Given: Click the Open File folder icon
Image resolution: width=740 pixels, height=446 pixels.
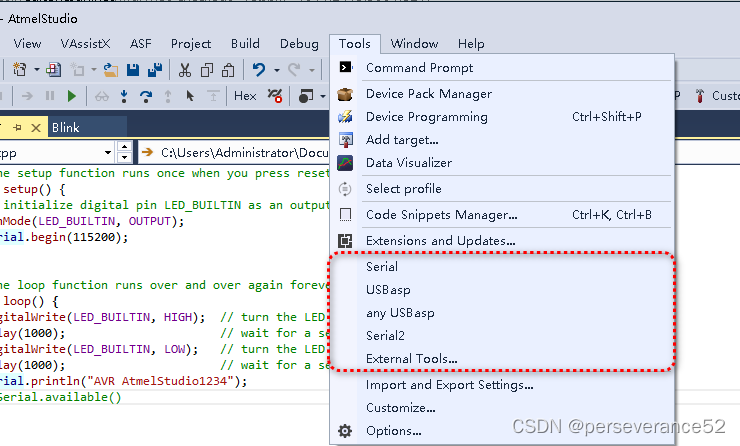Looking at the screenshot, I should [111, 70].
